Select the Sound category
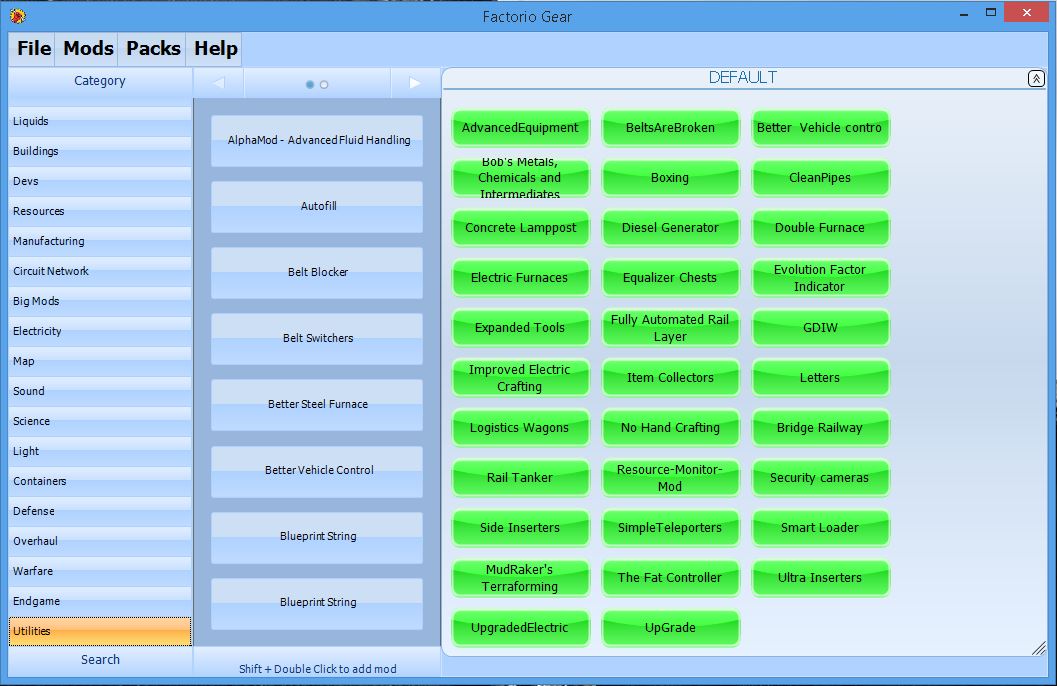Screen dimensions: 1057x686 click(100, 391)
